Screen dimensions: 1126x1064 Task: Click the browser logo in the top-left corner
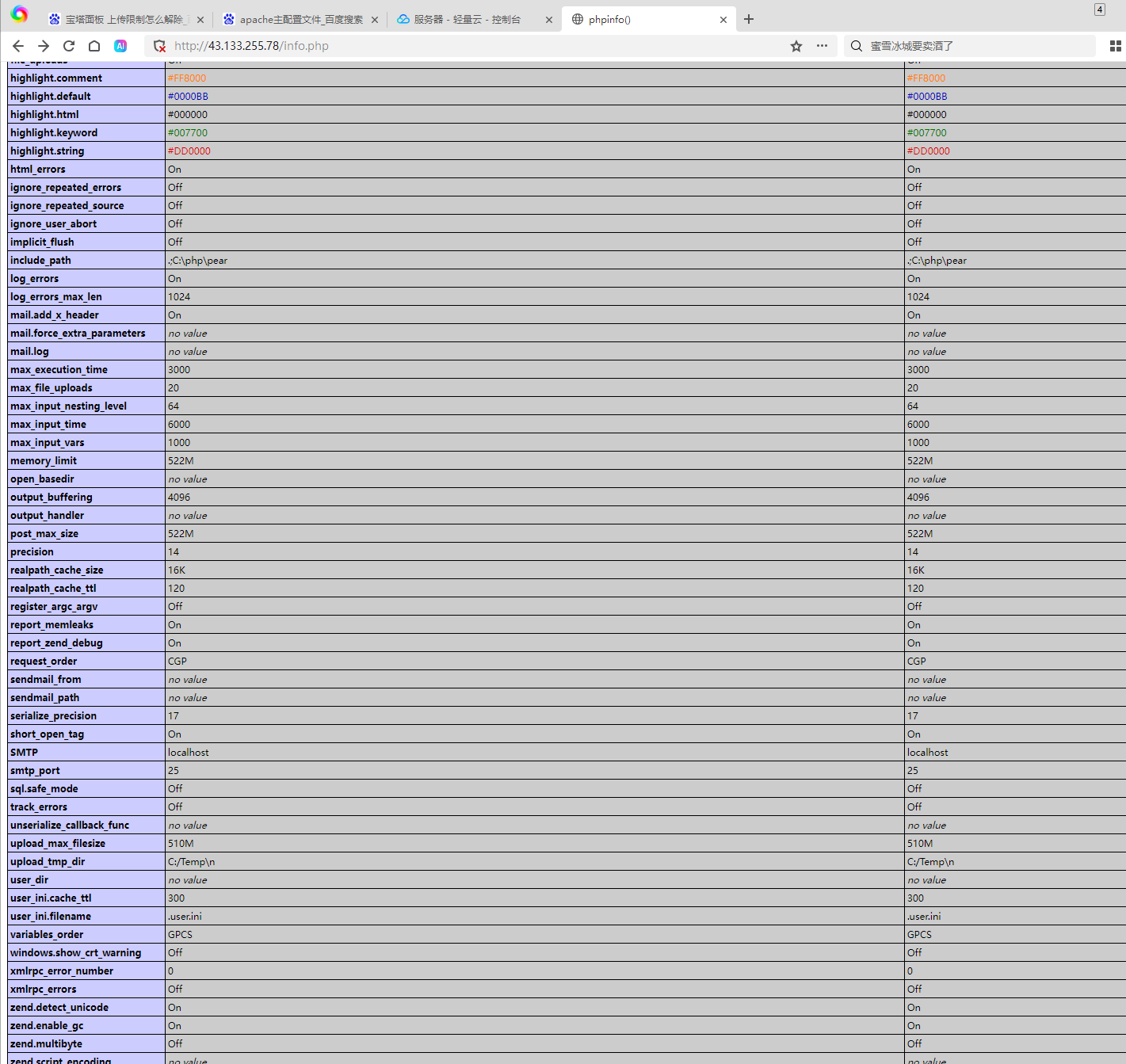19,13
